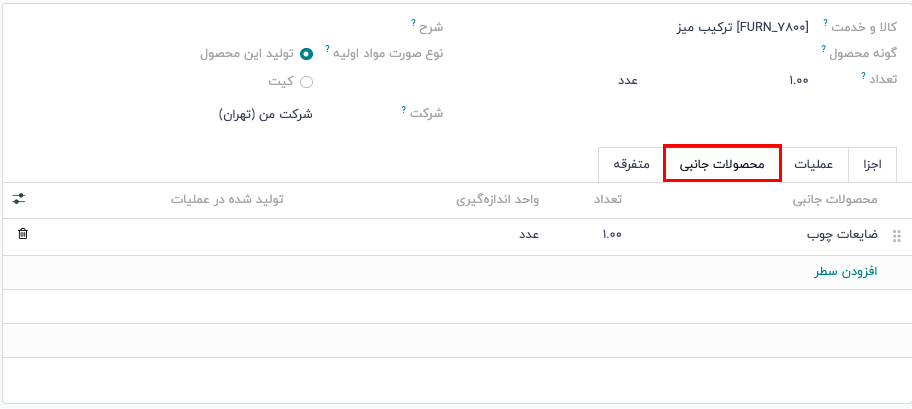Click help mark next to شرکت label
912x409 pixels.
404,109
